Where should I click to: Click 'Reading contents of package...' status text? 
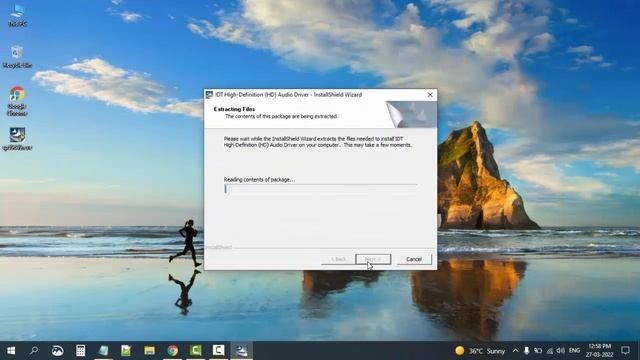(259, 180)
